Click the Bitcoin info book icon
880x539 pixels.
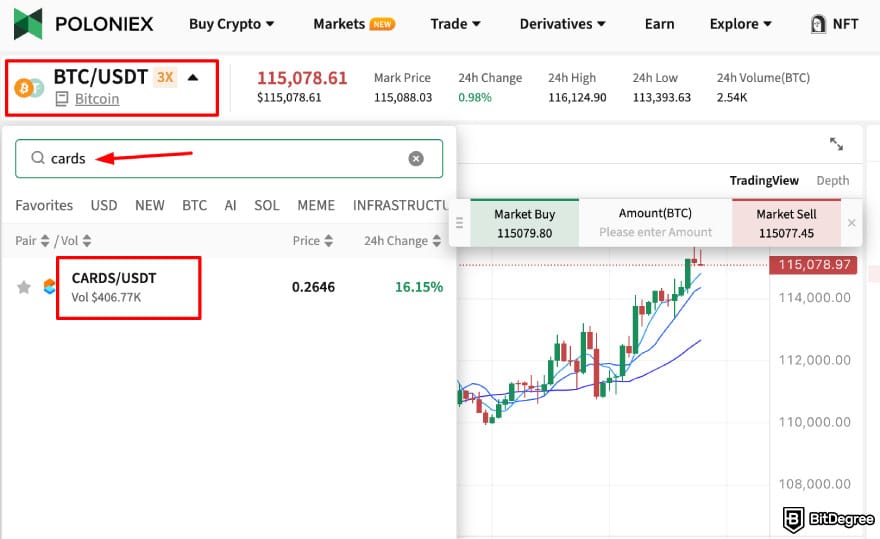[62, 99]
